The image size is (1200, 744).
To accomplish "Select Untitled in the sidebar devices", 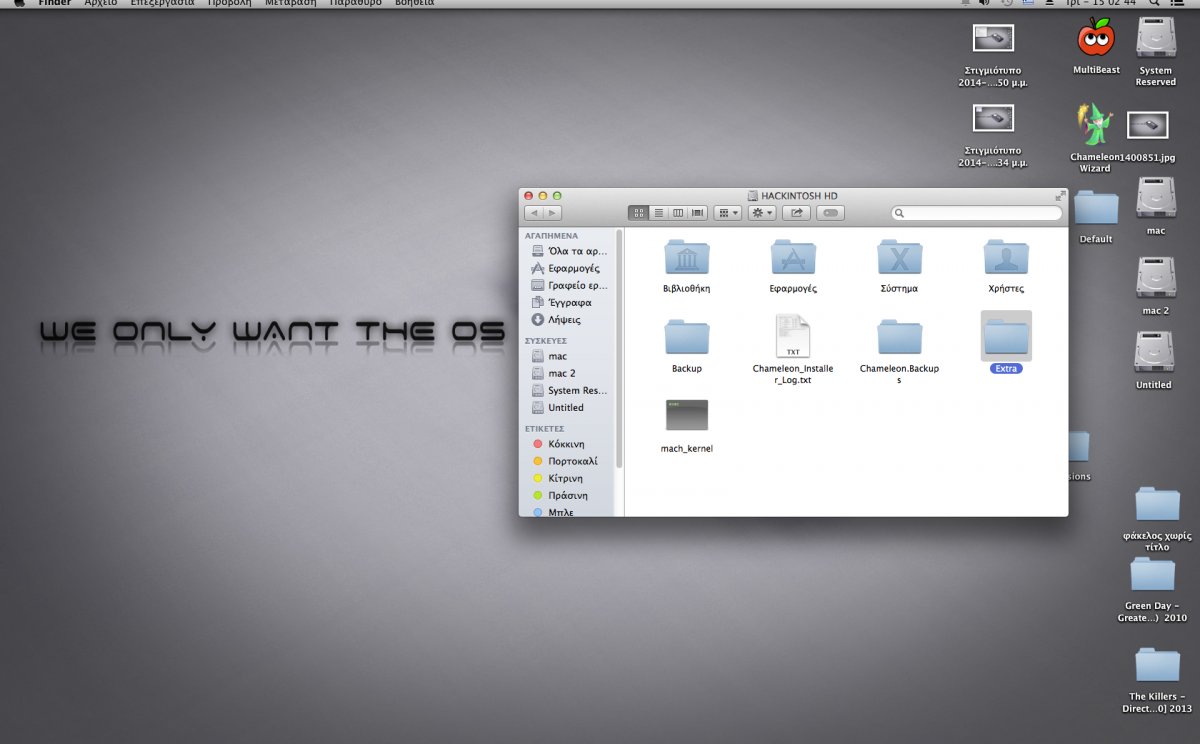I will [557, 408].
